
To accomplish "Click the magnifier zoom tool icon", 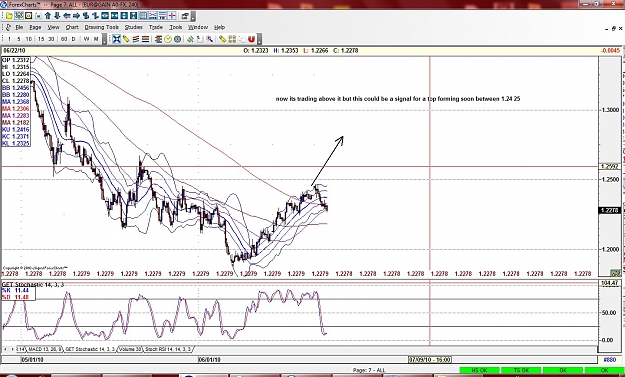I will coord(209,39).
